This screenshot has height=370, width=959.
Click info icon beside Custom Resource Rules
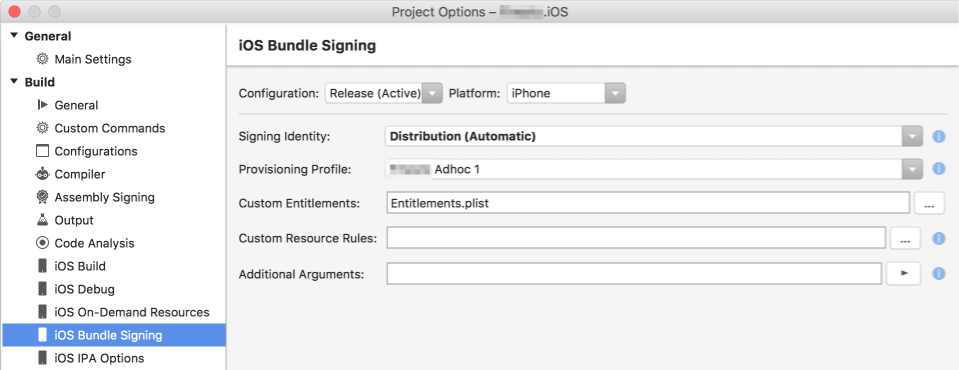point(938,239)
